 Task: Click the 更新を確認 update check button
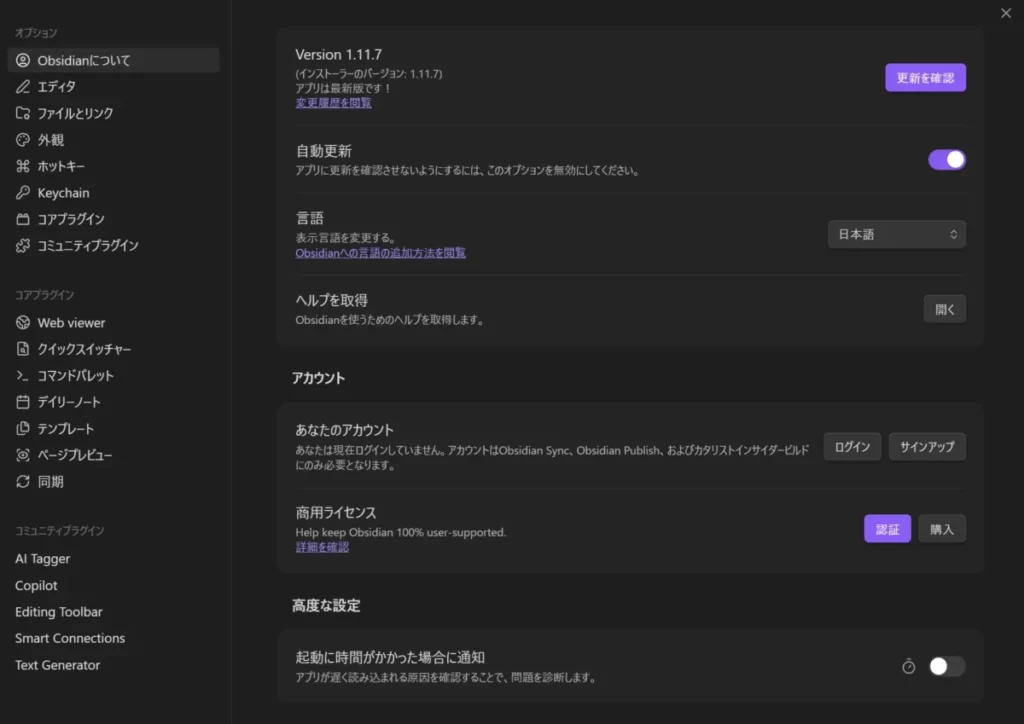coord(925,77)
